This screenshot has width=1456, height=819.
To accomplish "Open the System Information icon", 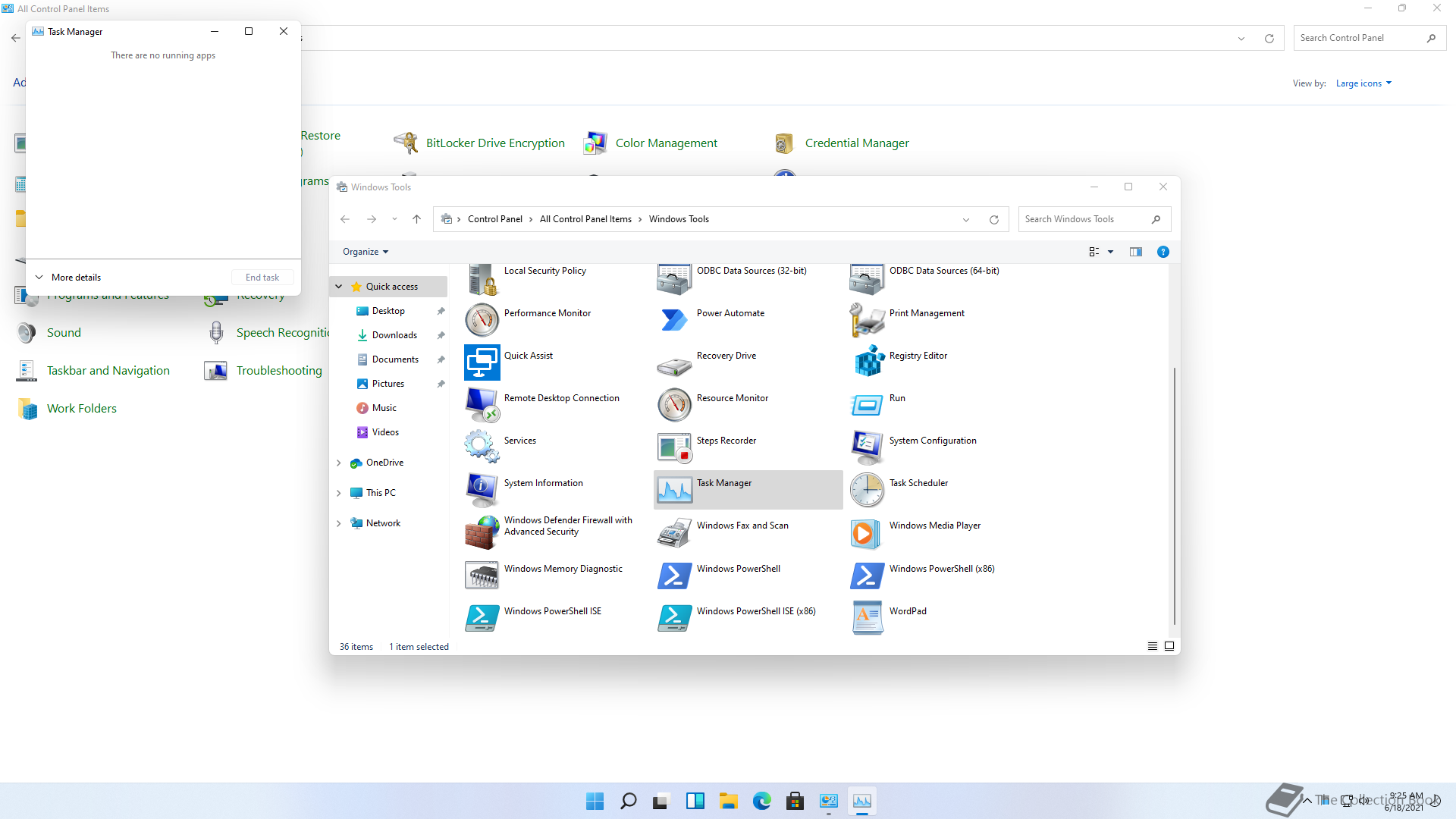I will [482, 490].
